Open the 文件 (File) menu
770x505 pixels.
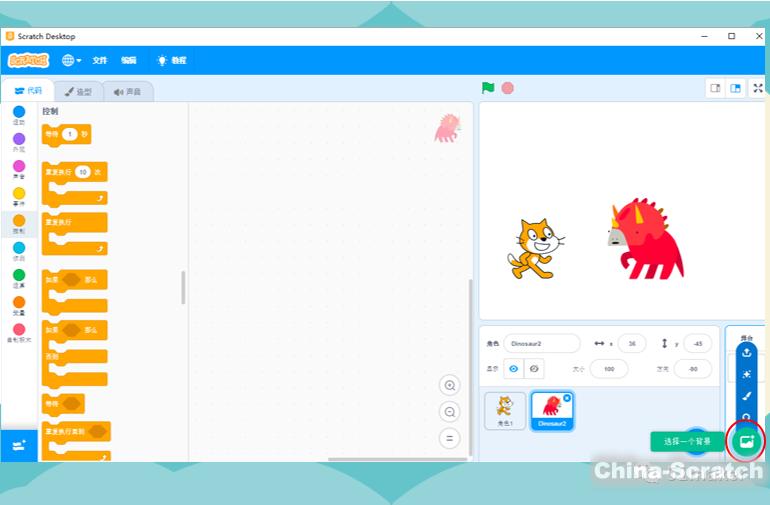(100, 60)
